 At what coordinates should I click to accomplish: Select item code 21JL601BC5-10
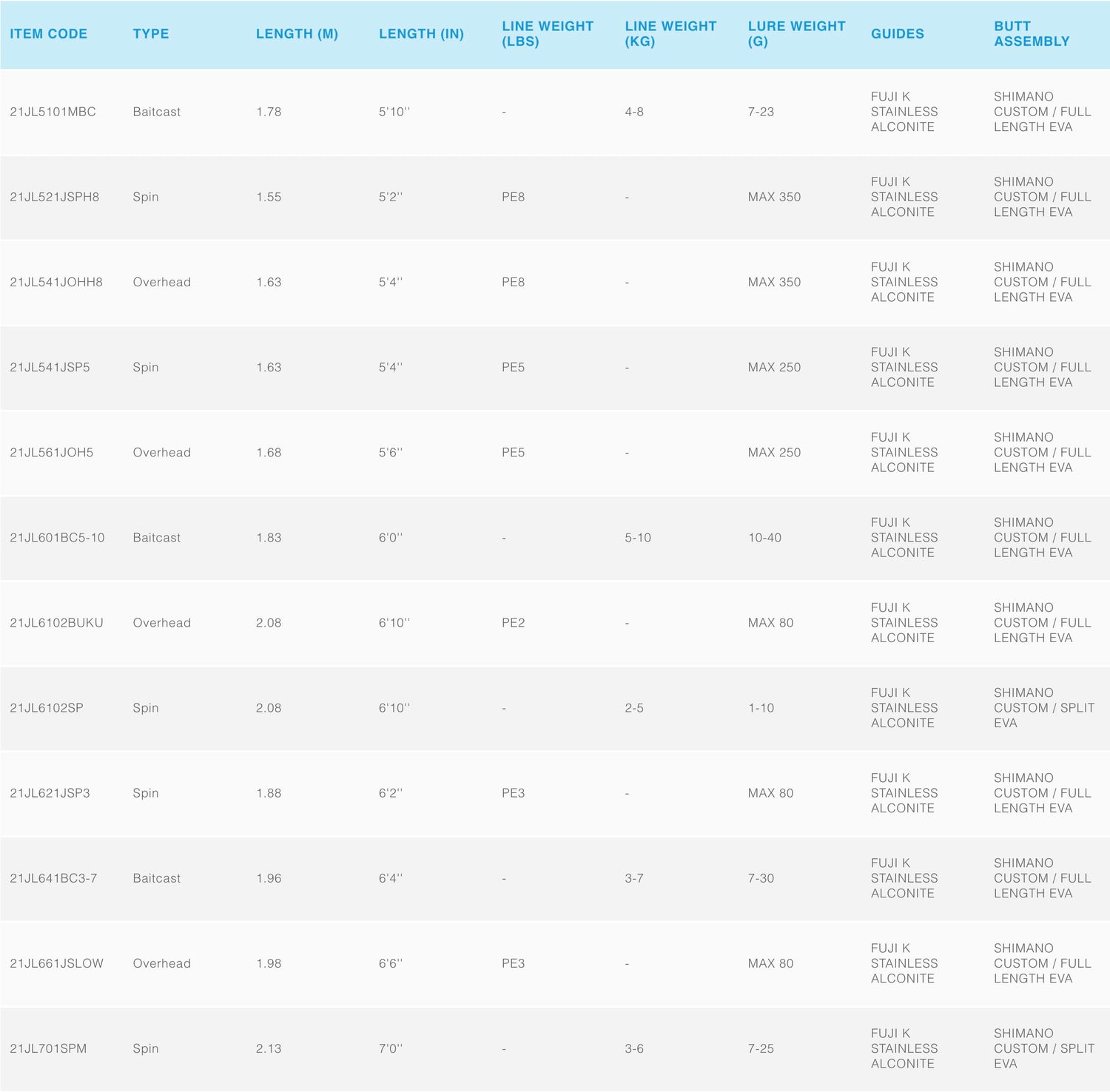(x=58, y=538)
